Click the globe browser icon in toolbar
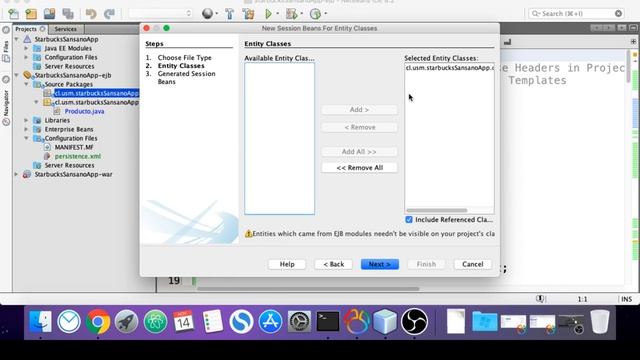Screen dimensions: 640x360 pyautogui.click(x=207, y=13)
